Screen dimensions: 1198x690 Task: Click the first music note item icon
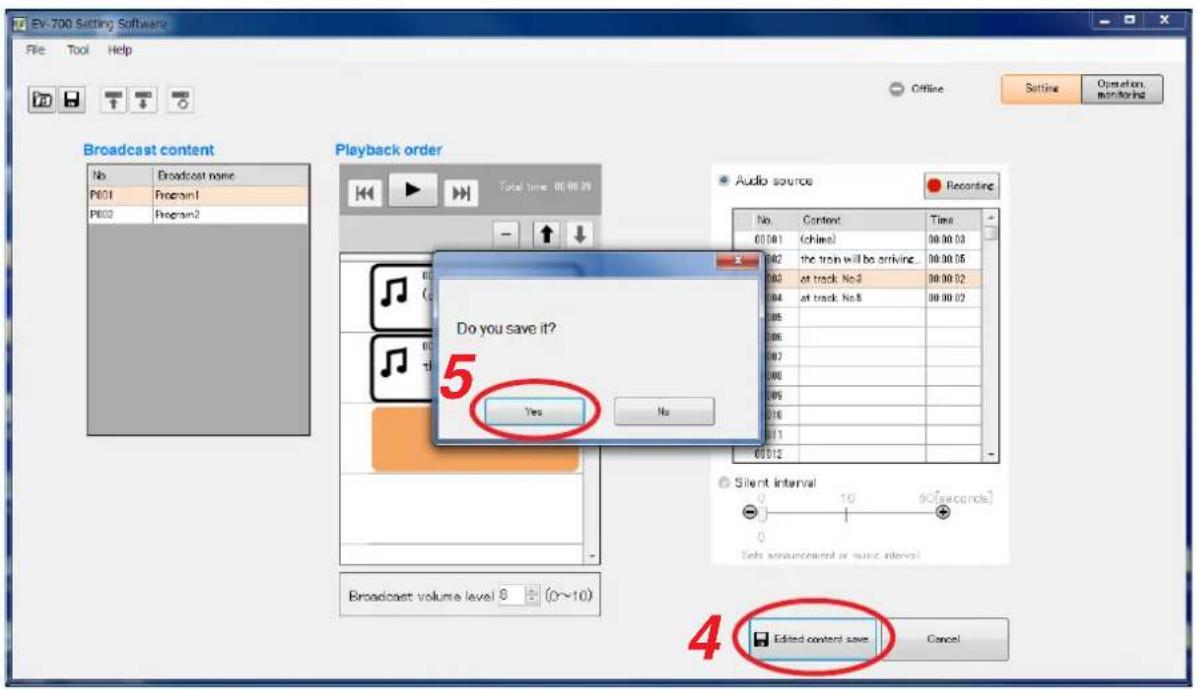coord(394,293)
